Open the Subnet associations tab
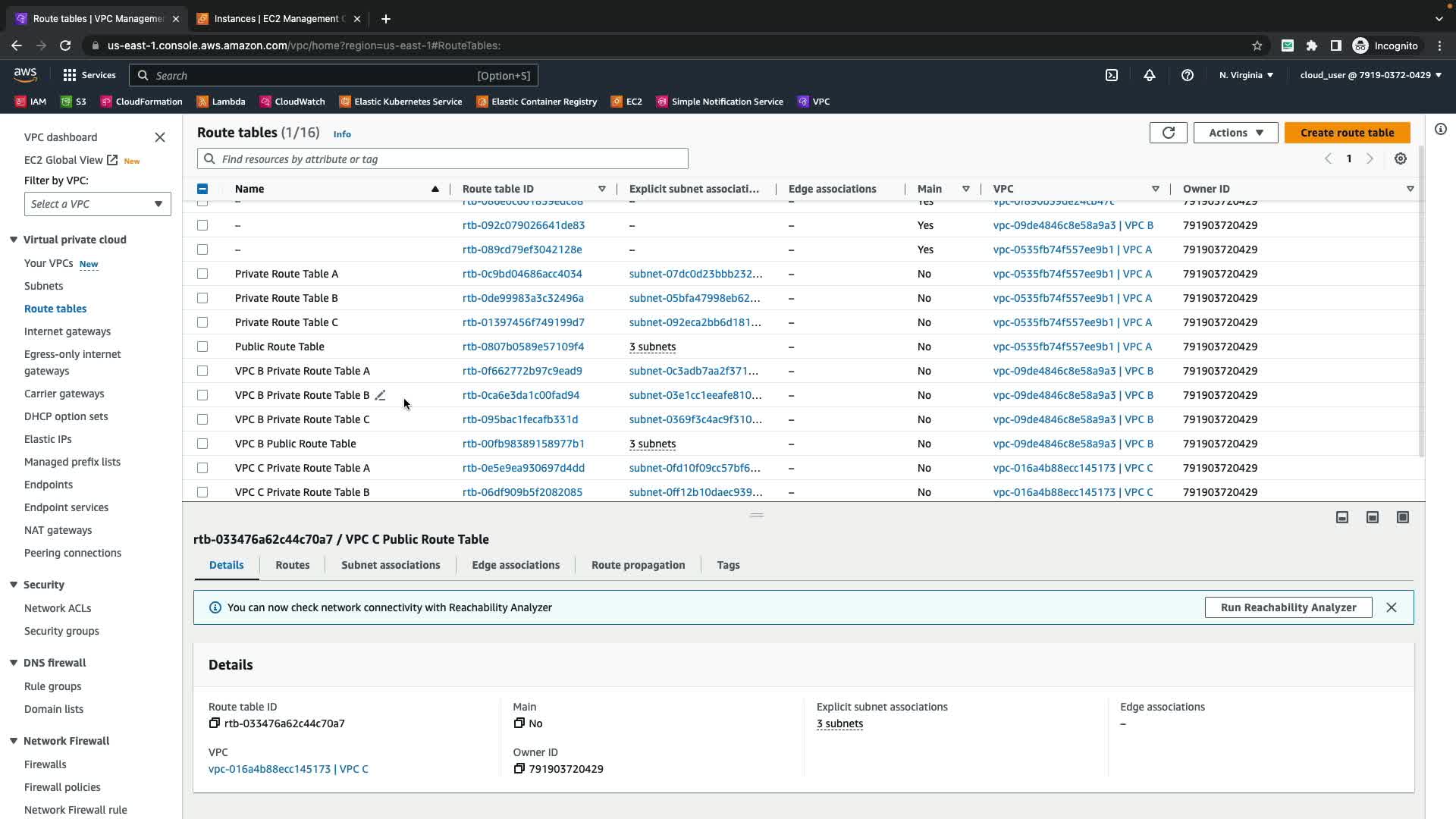This screenshot has width=1456, height=819. coord(391,565)
